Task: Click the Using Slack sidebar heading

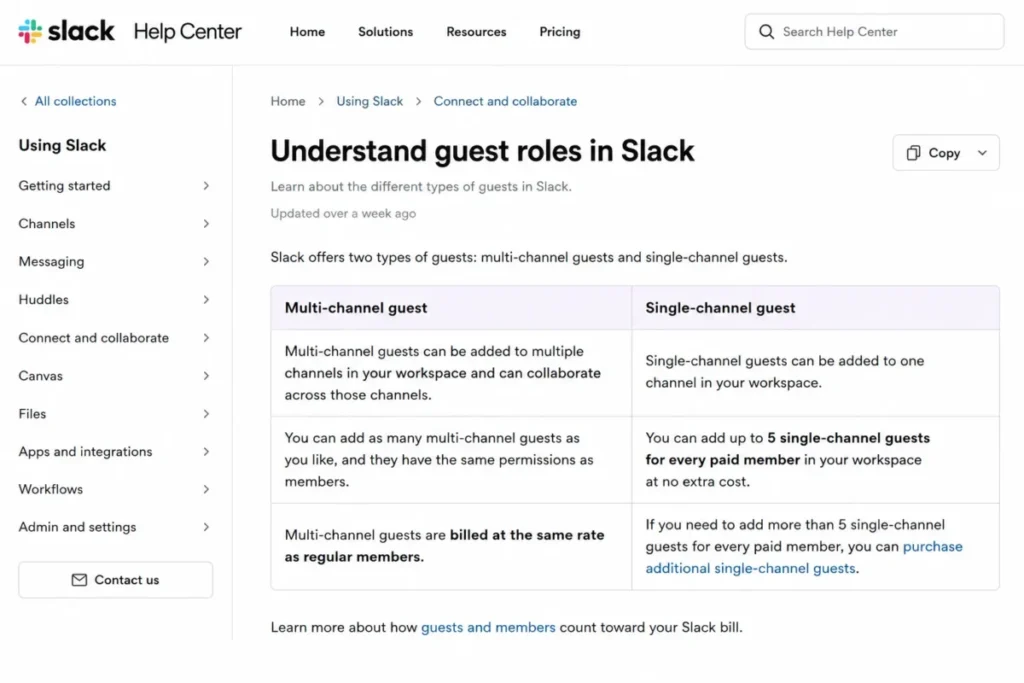Action: point(62,146)
